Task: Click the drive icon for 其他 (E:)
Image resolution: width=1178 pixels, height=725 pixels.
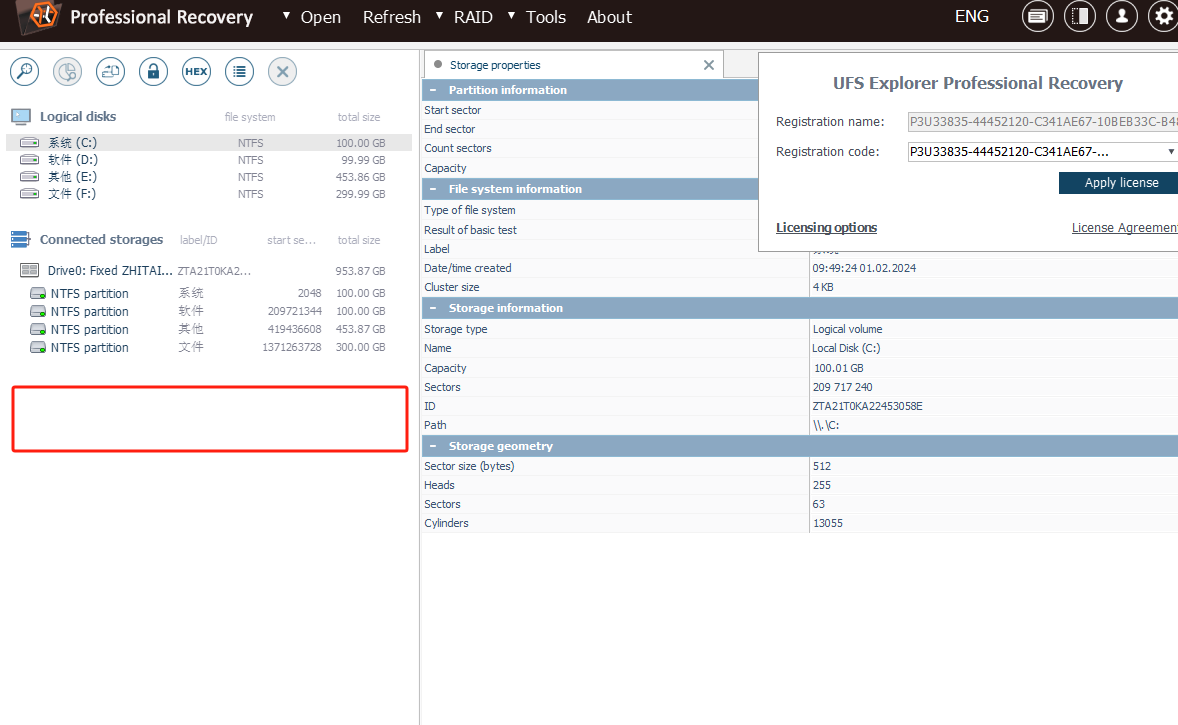Action: [x=29, y=177]
